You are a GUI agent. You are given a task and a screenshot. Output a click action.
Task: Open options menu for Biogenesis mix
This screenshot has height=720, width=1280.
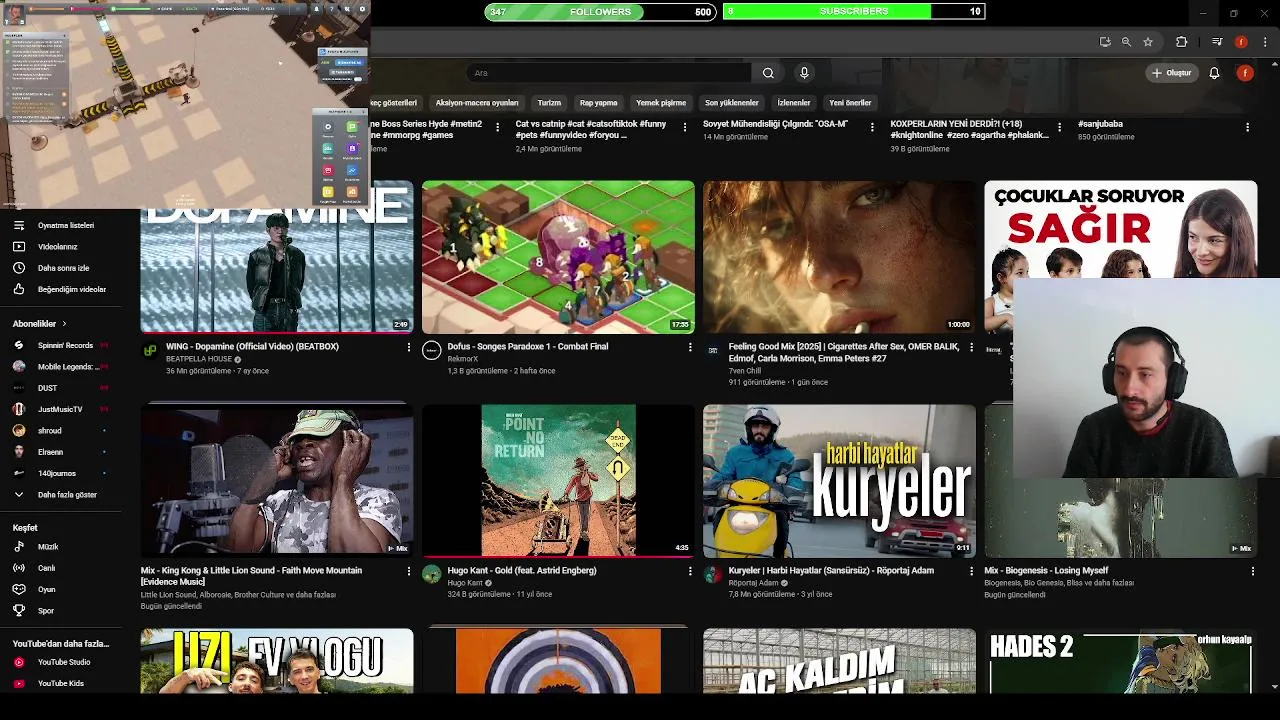1252,571
